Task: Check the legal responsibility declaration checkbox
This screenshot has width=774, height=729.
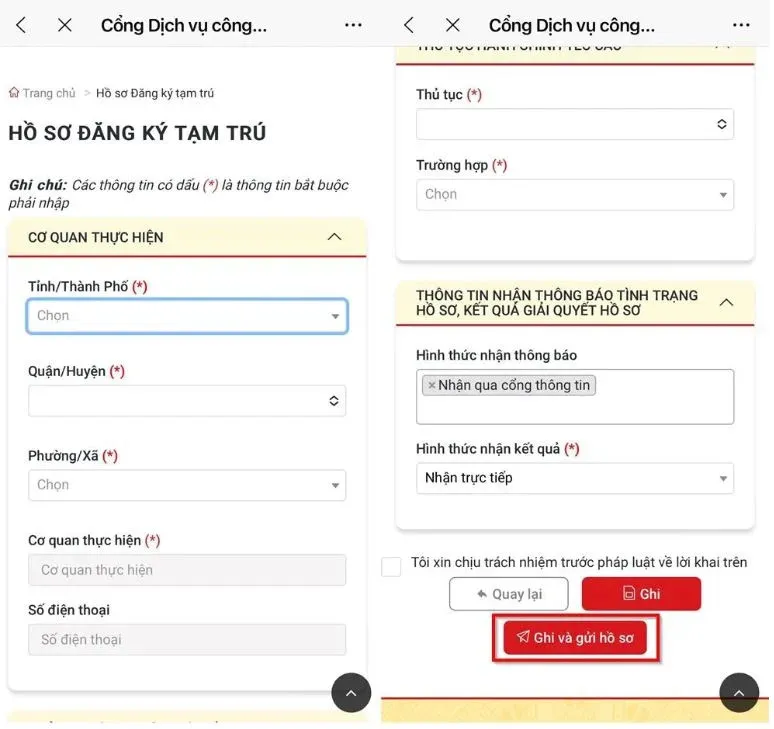Action: coord(391,567)
